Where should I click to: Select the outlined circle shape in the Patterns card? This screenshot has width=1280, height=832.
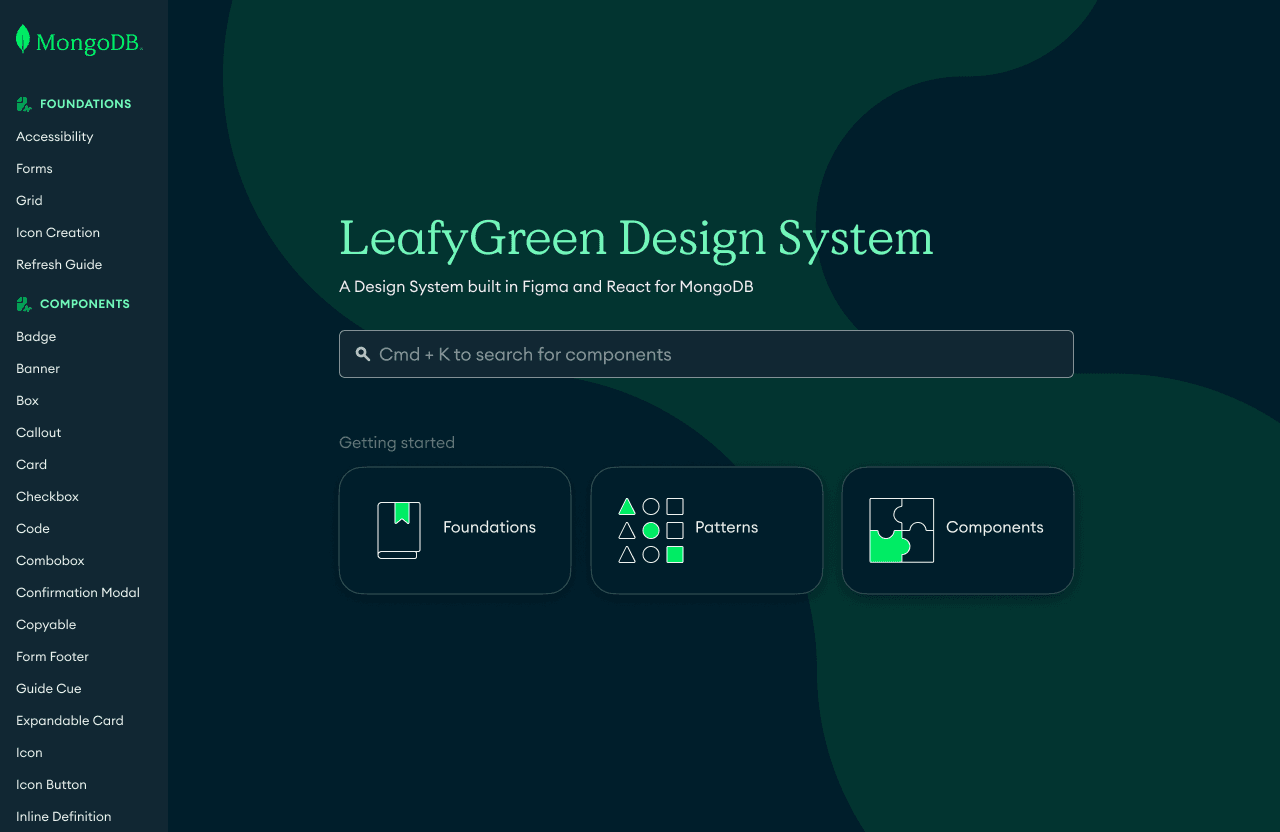(x=651, y=506)
